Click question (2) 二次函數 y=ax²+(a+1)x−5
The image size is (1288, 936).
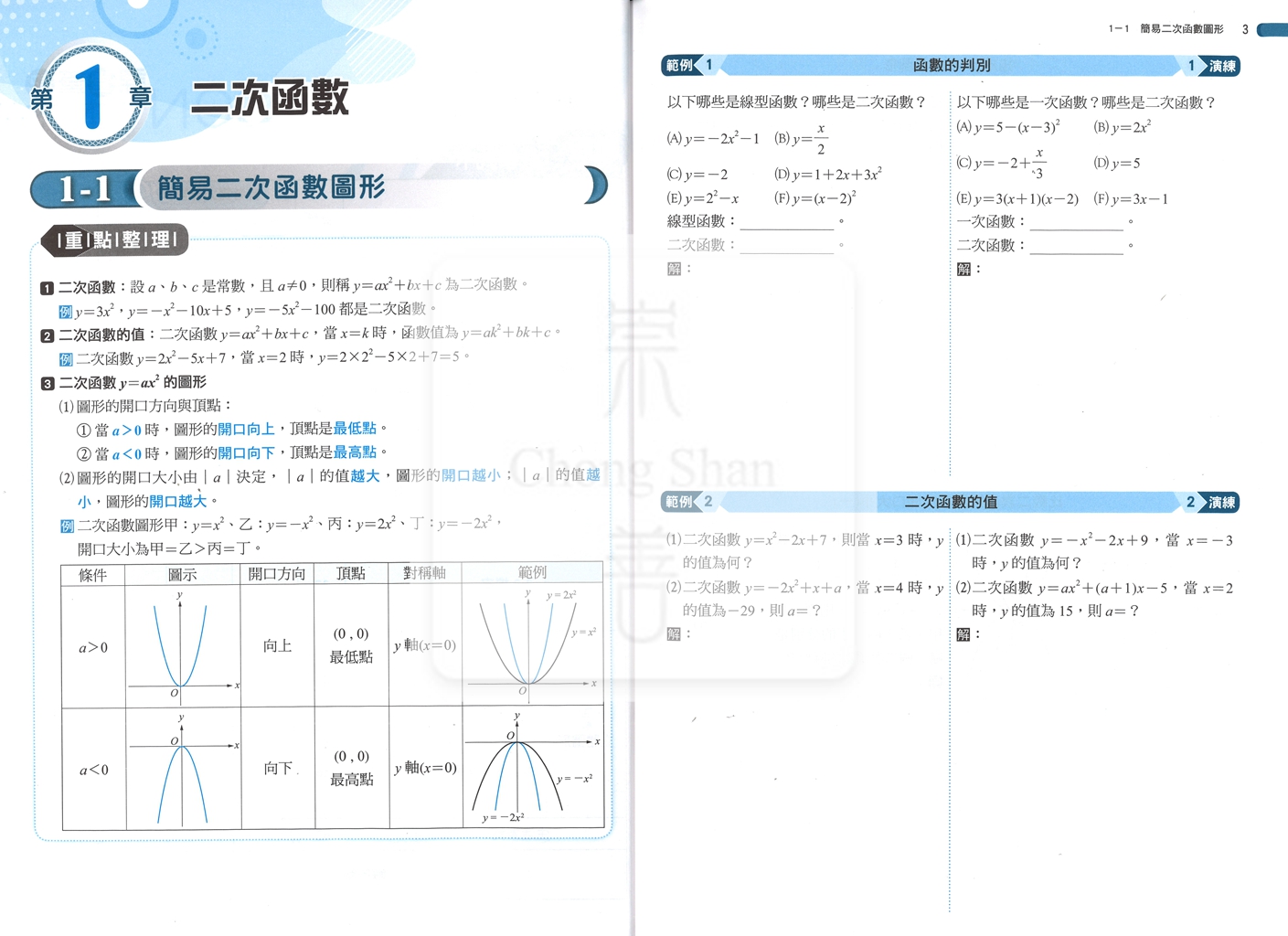(x=1094, y=600)
